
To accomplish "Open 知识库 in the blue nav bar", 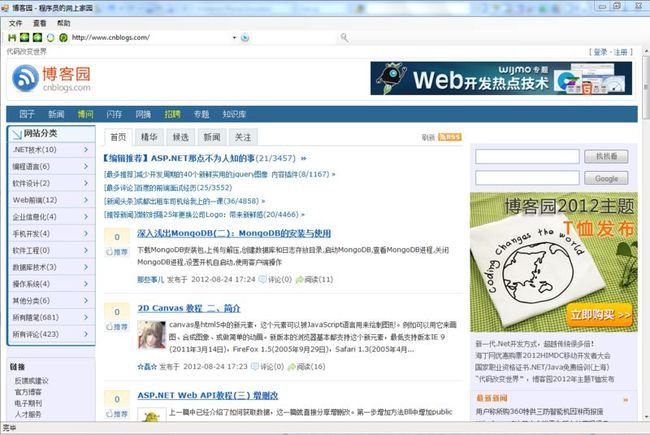I will click(x=234, y=114).
